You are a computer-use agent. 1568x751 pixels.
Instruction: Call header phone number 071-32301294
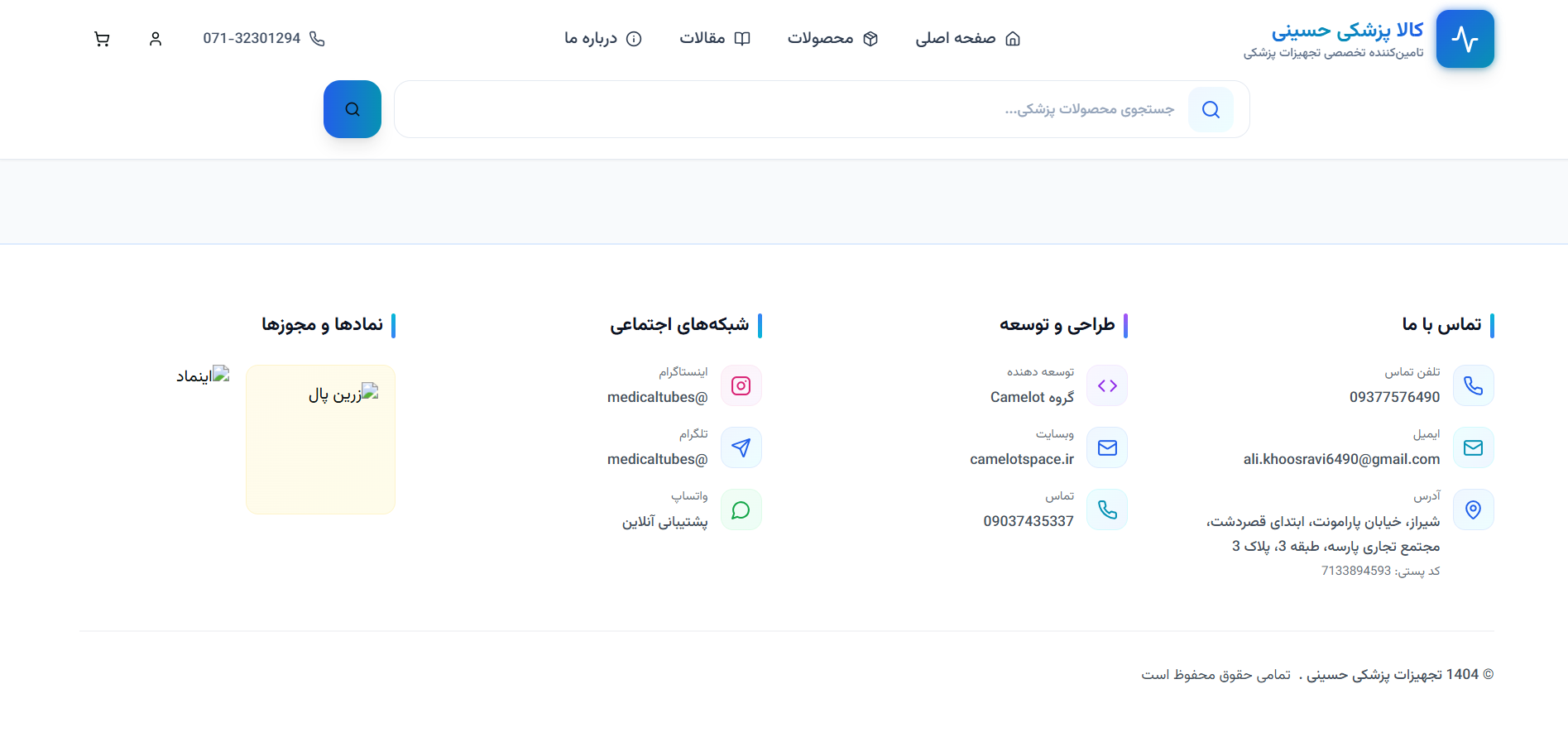coord(264,39)
